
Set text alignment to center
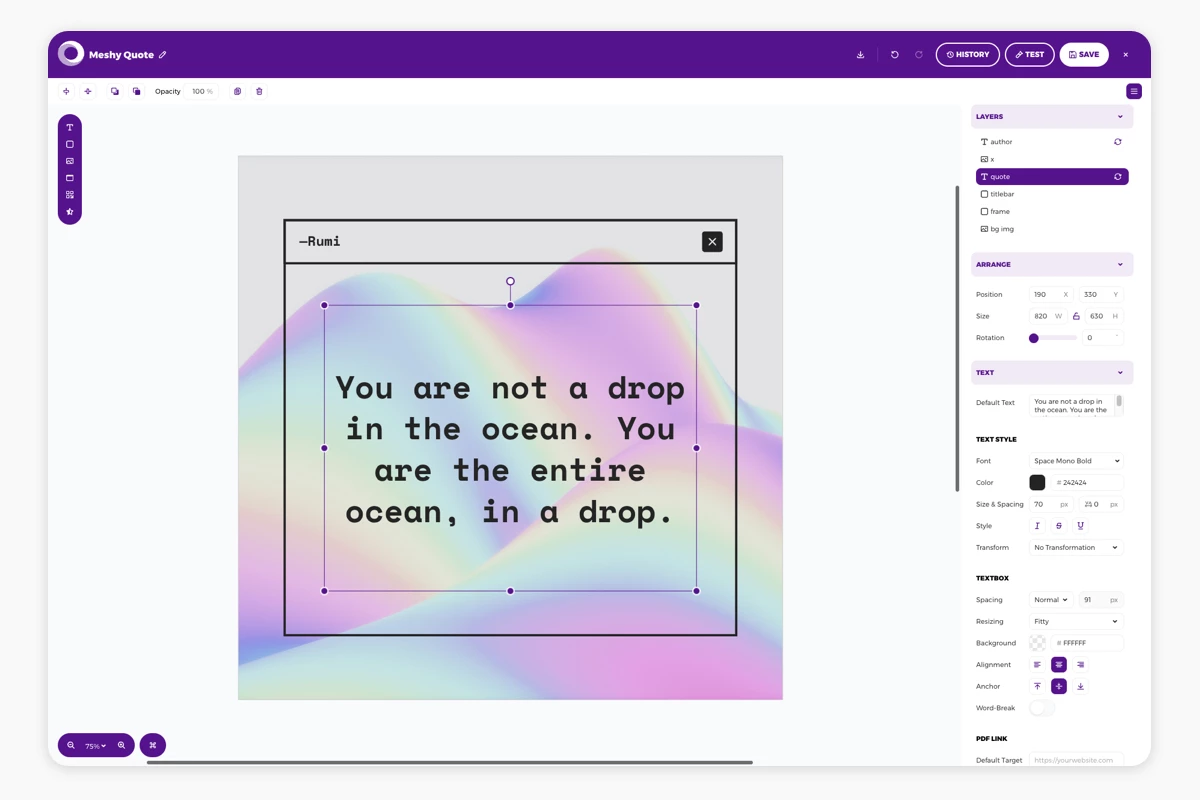click(1059, 665)
